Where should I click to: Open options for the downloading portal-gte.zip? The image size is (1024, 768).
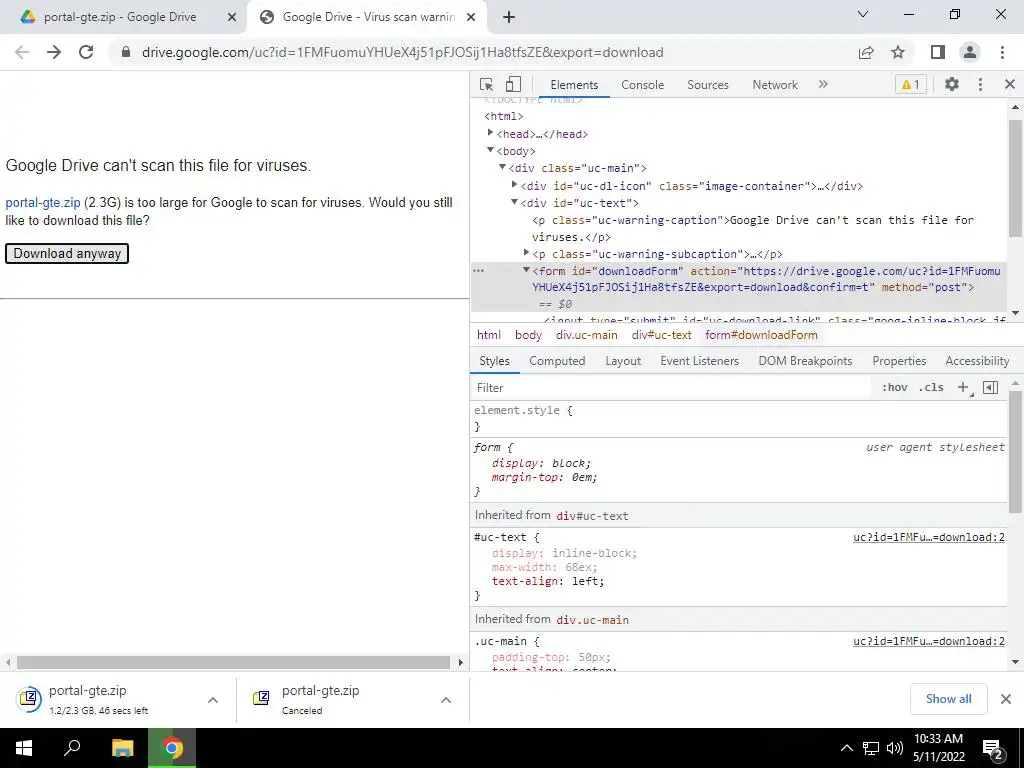pos(213,700)
